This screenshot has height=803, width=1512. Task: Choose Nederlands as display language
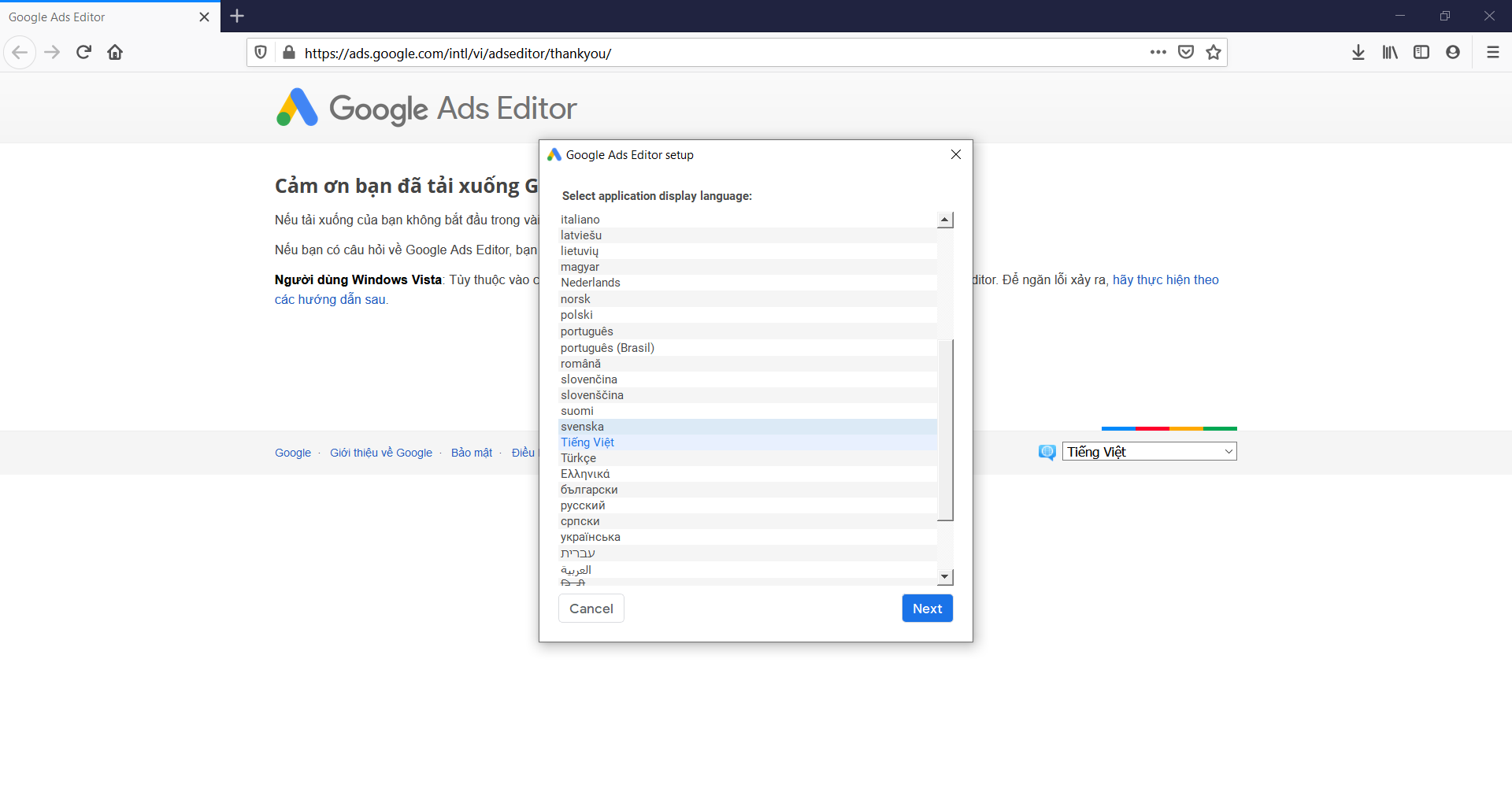click(591, 283)
